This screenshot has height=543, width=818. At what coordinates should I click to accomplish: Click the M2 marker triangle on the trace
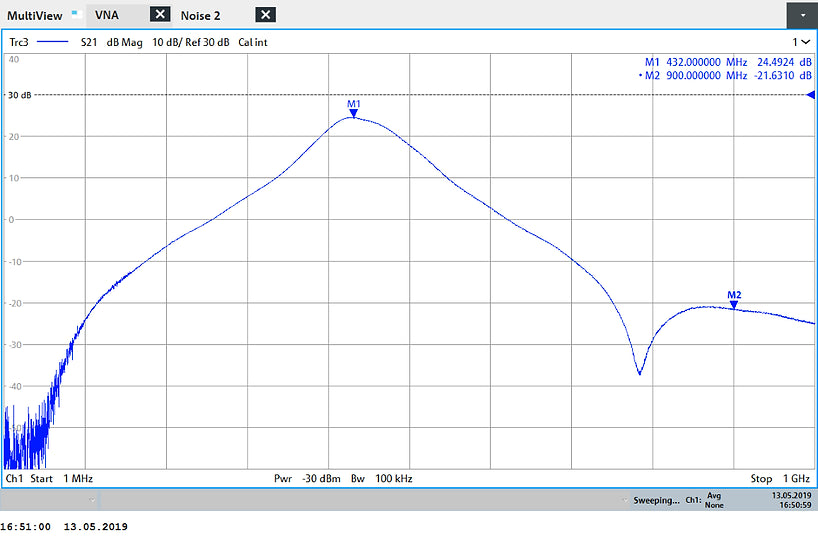pyautogui.click(x=734, y=304)
